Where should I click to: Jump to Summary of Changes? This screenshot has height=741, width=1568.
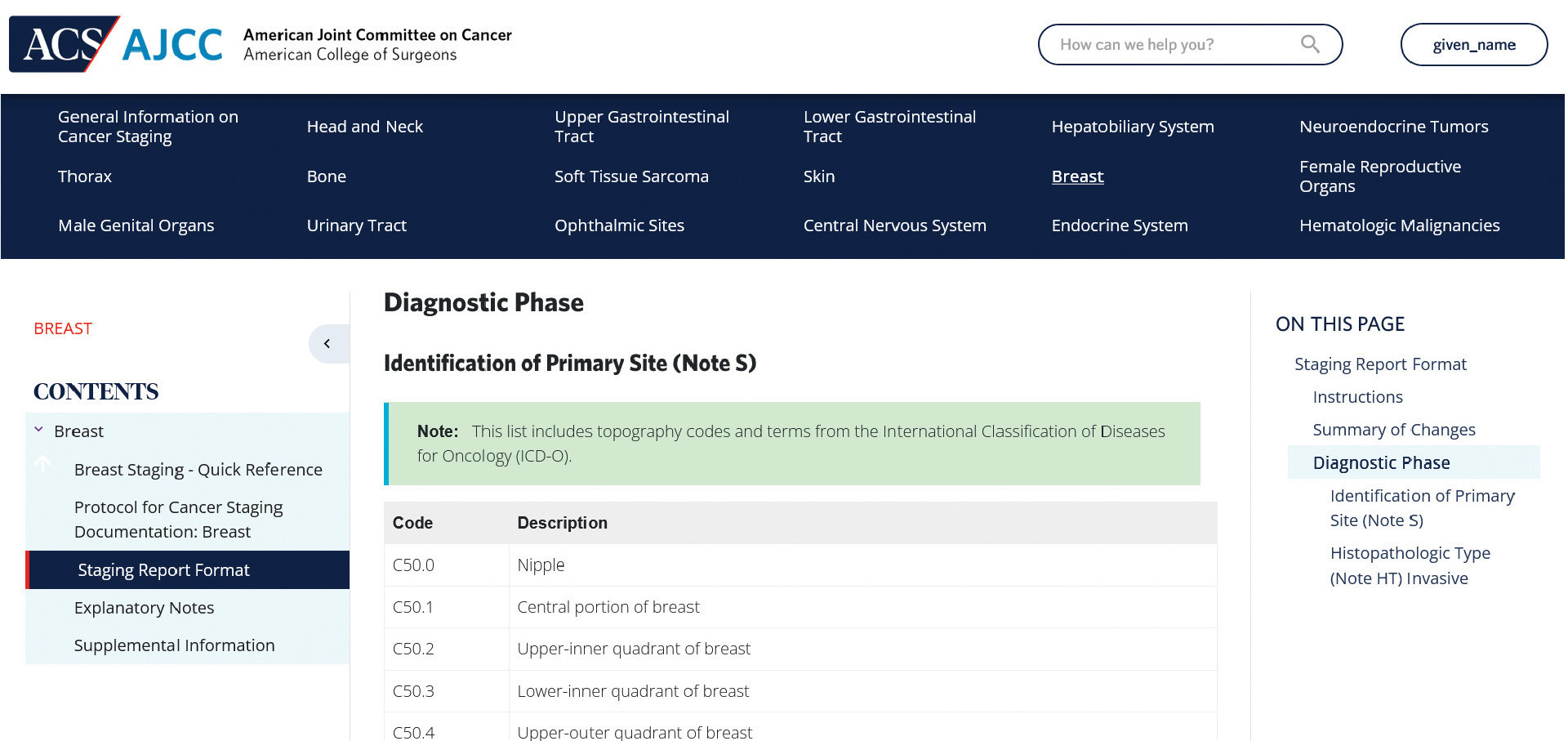[x=1393, y=429]
